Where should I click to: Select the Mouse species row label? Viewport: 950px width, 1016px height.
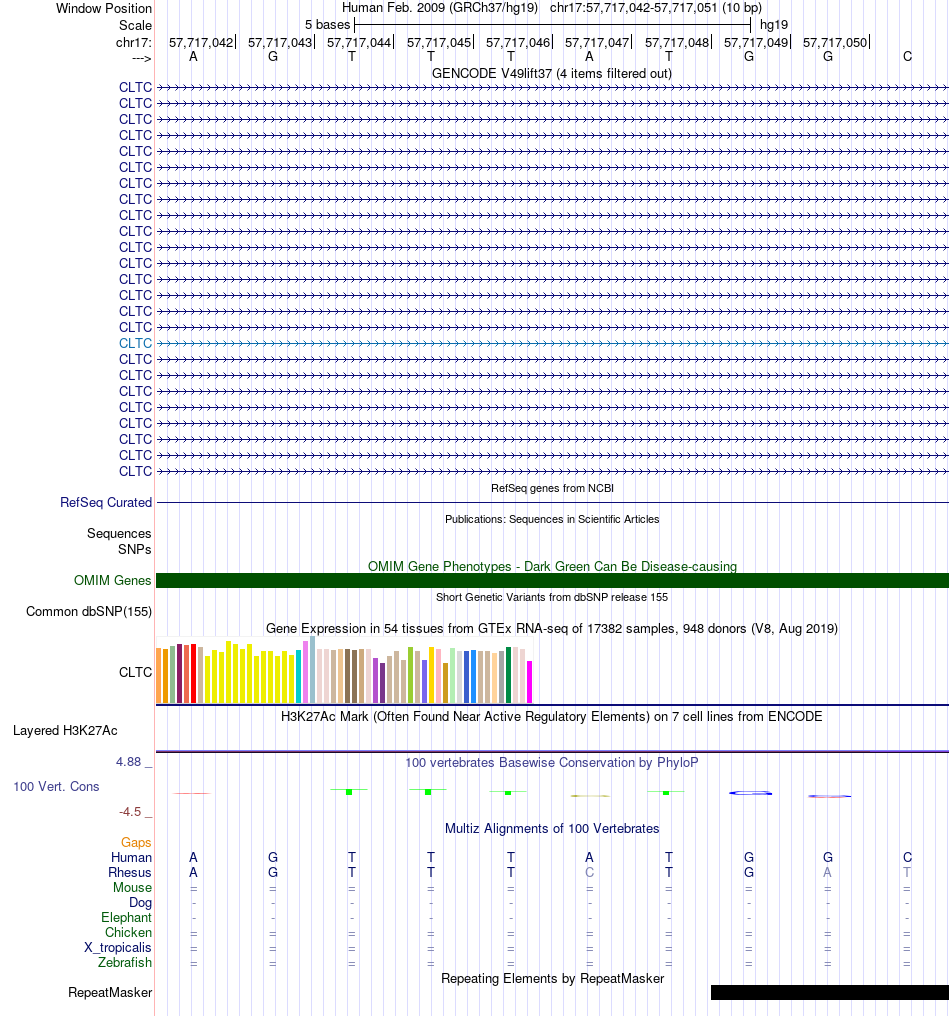(132, 887)
